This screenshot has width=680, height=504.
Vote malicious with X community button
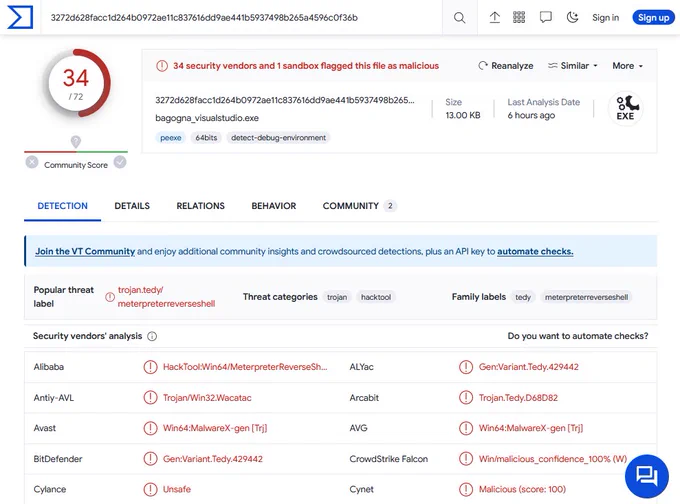(x=32, y=162)
